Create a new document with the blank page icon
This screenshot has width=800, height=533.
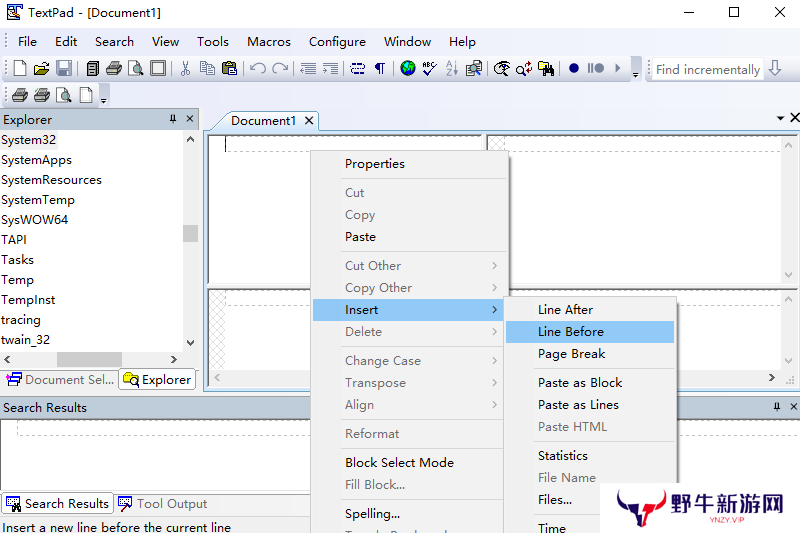tap(19, 68)
